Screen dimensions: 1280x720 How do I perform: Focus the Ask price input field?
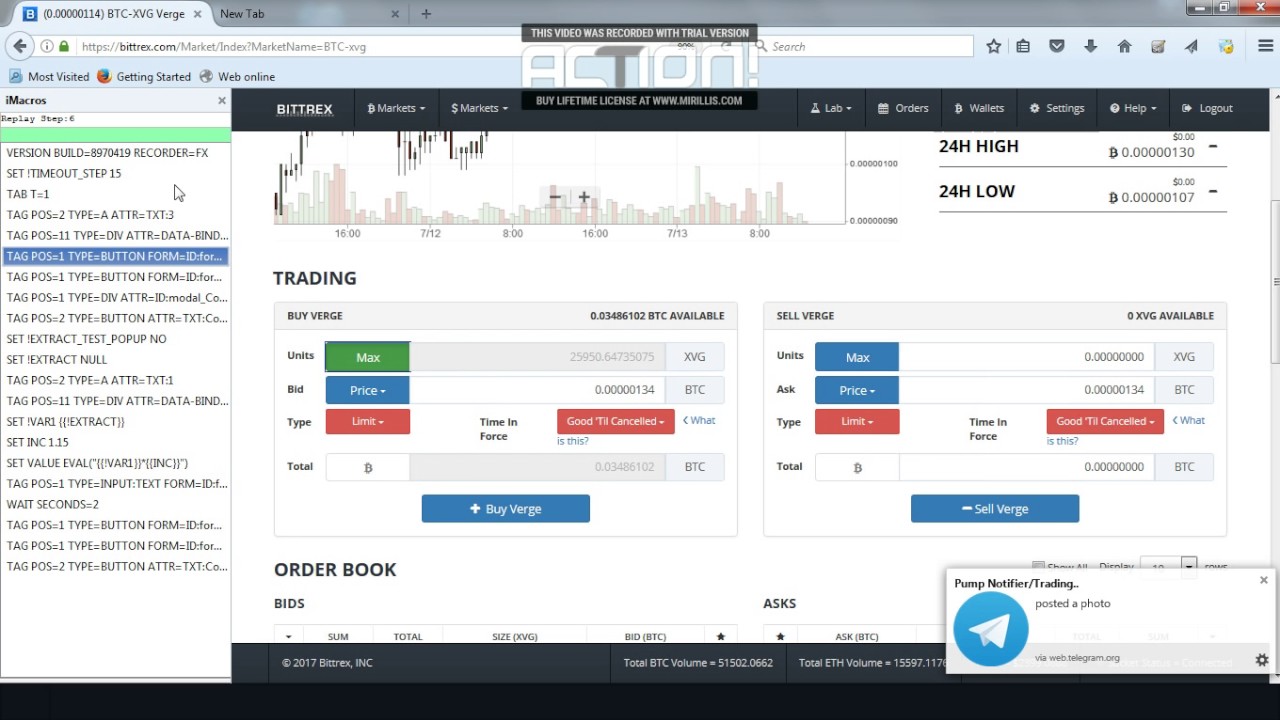tap(1026, 390)
